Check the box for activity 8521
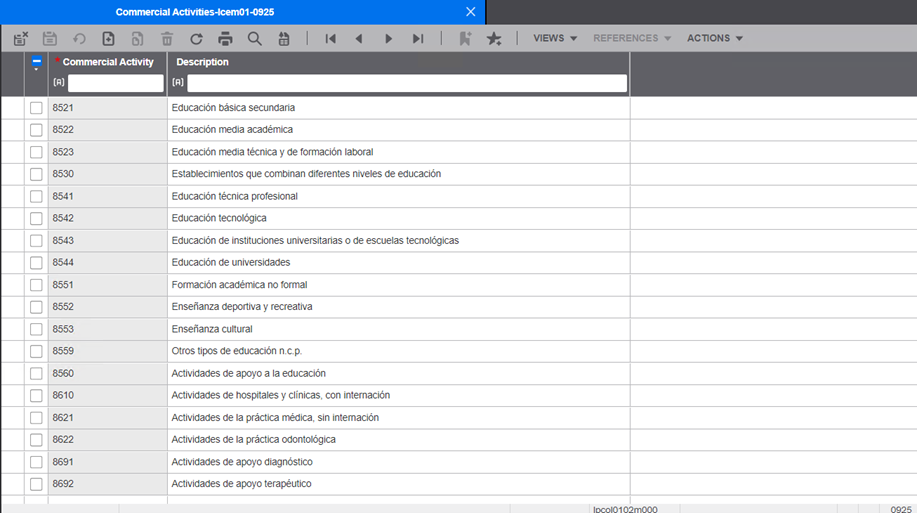The height and width of the screenshot is (513, 917). [x=36, y=108]
